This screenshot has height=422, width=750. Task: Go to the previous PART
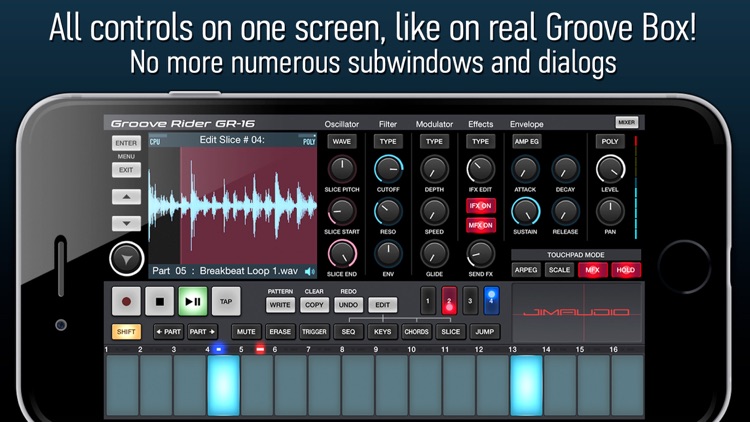(168, 332)
